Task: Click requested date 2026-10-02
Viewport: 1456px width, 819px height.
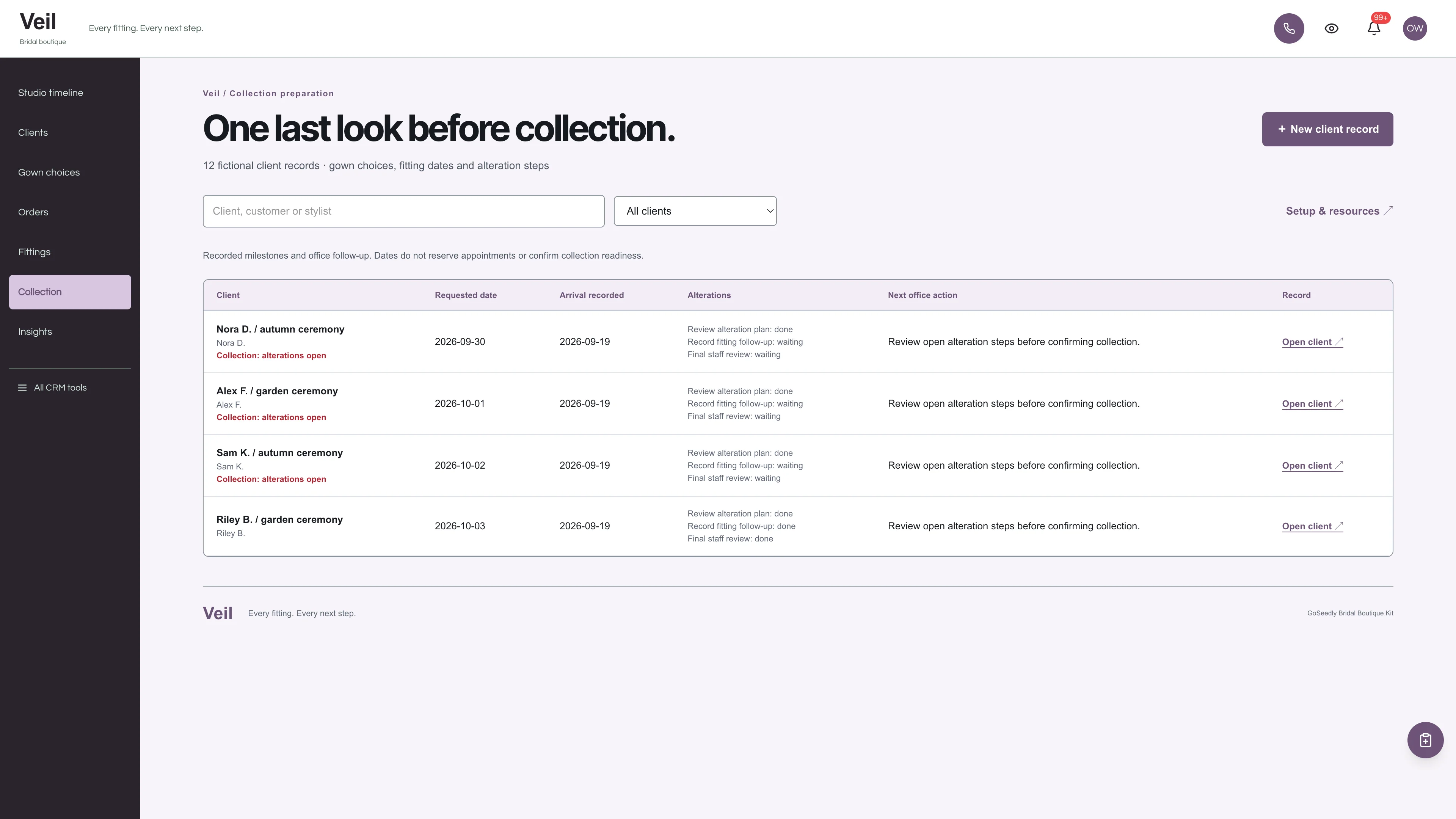Action: pos(460,465)
